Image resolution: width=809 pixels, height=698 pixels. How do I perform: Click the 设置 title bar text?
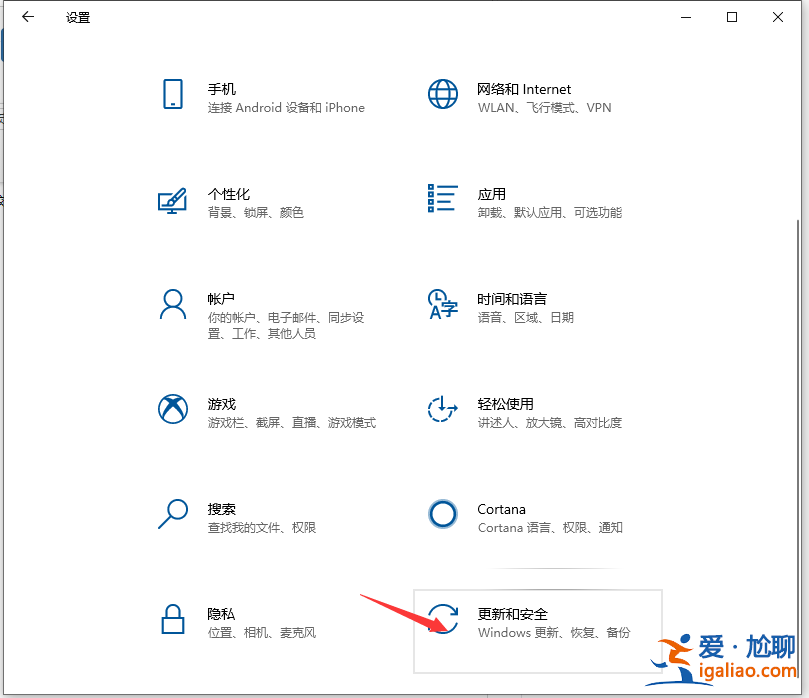[x=78, y=17]
